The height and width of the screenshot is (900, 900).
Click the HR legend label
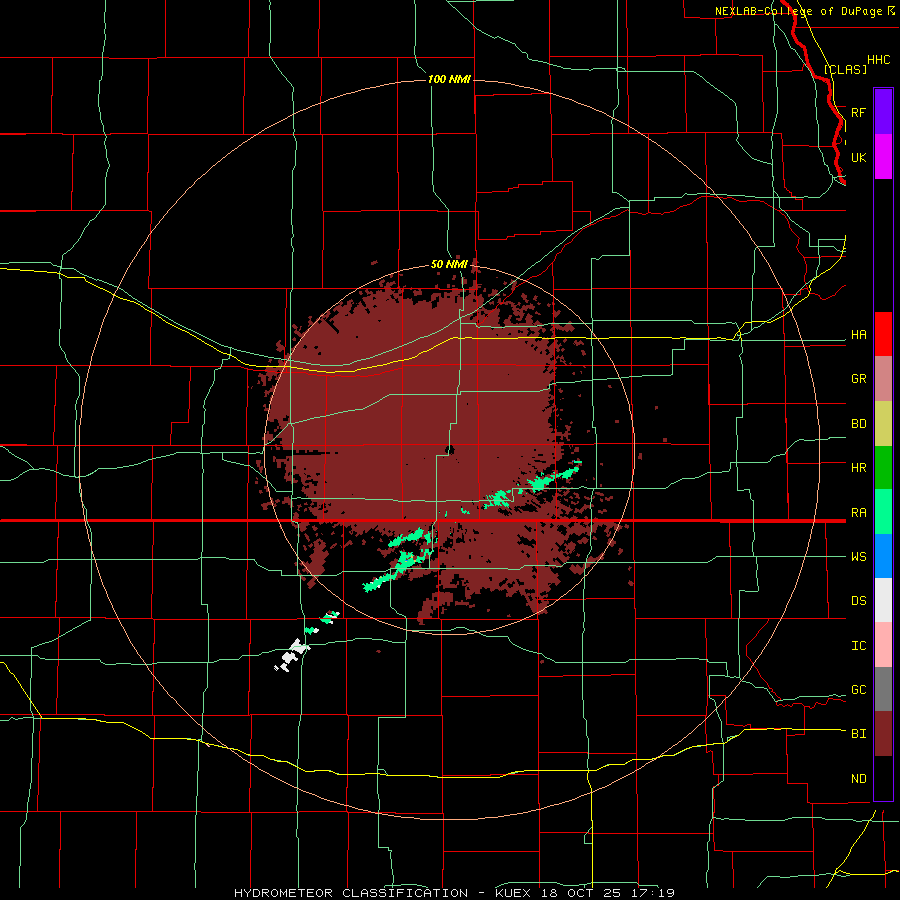pos(858,468)
